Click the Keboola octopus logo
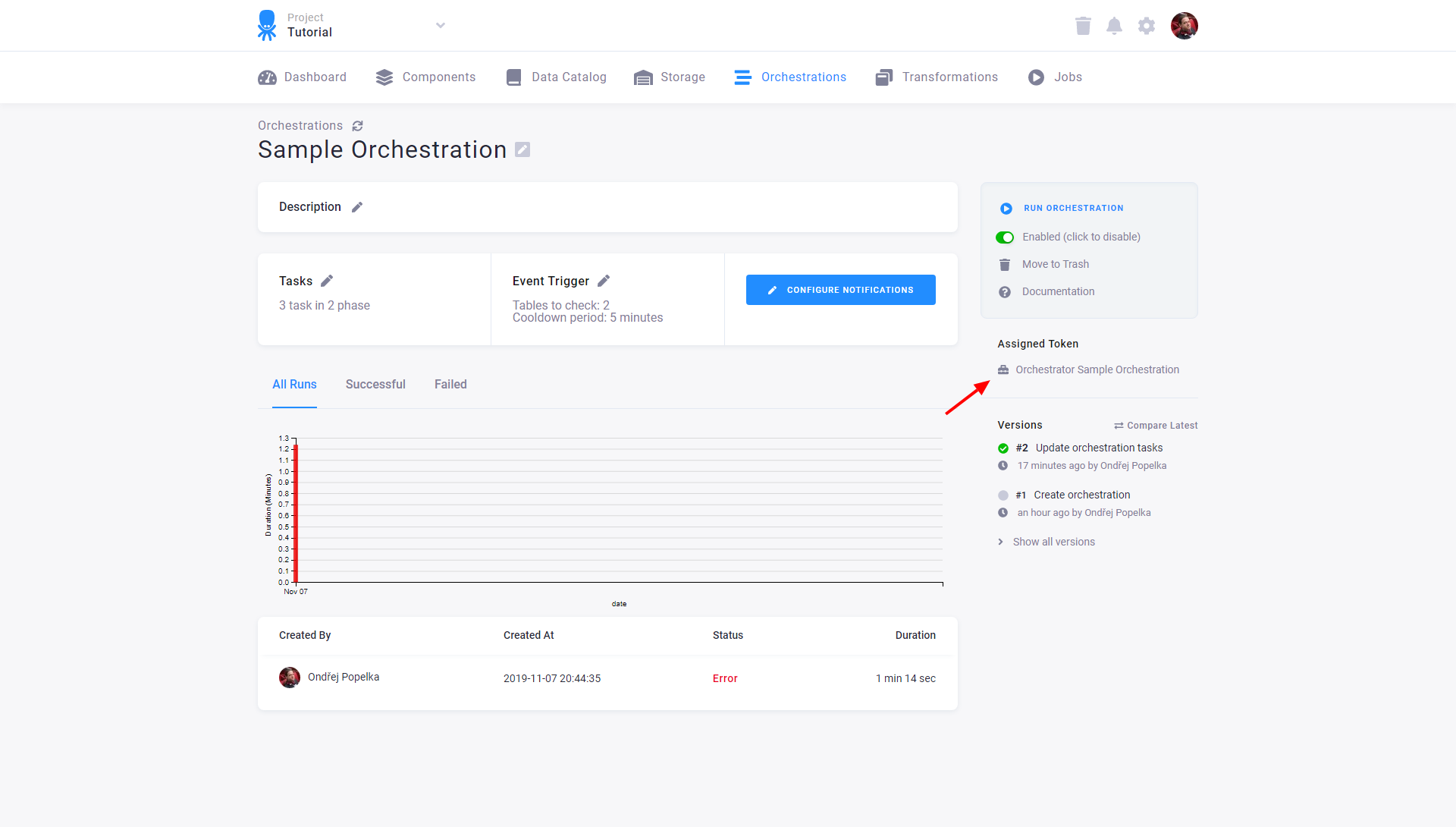Viewport: 1456px width, 827px height. 267,25
